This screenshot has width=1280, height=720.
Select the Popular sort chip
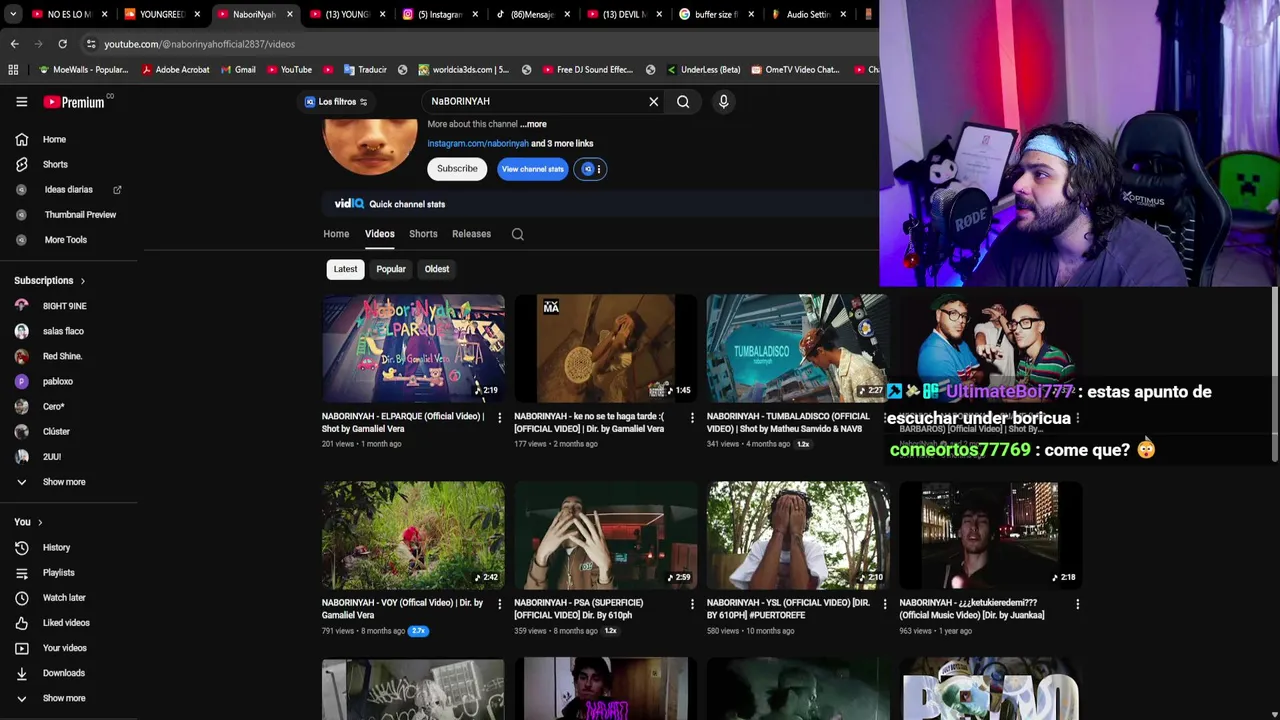click(x=391, y=269)
